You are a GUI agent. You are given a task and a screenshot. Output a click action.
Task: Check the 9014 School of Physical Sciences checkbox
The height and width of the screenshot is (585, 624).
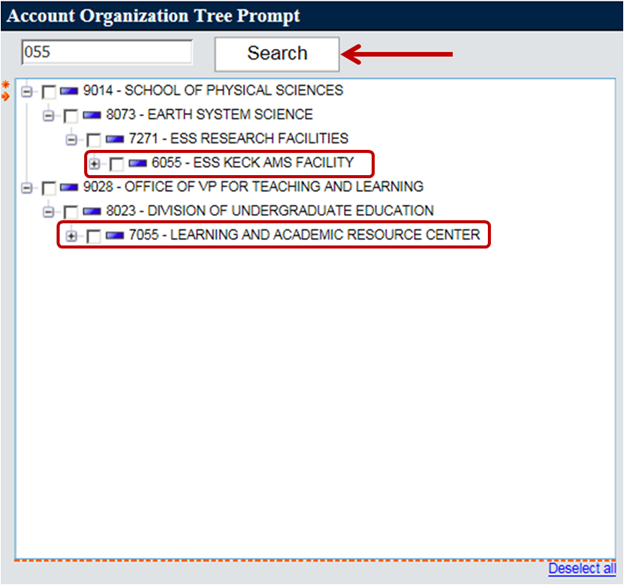(49, 92)
